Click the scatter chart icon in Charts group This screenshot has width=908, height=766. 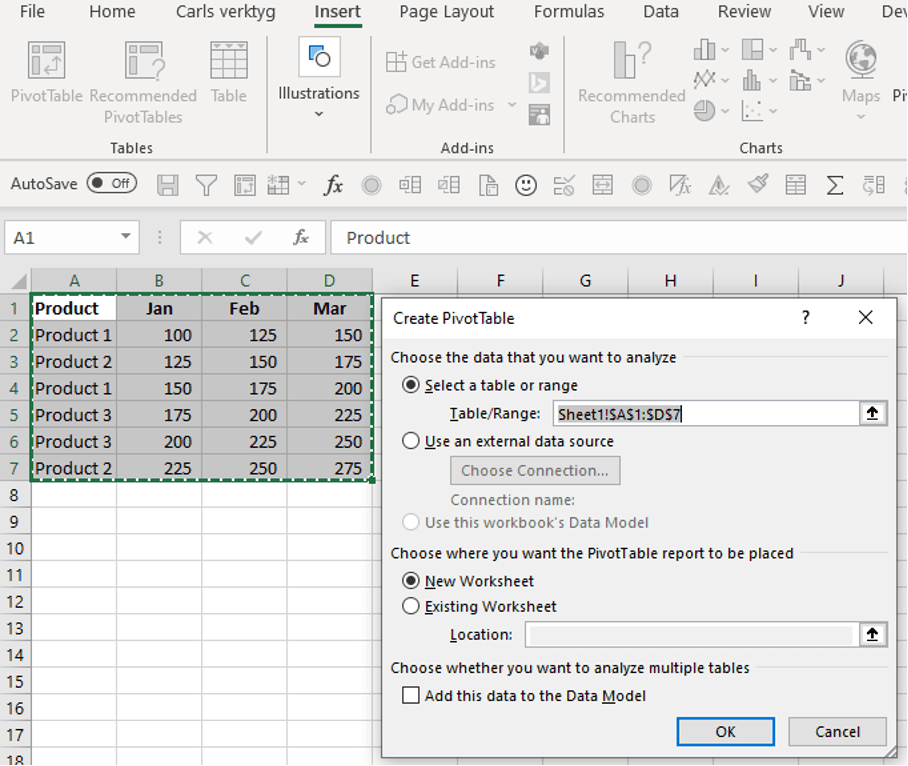click(x=752, y=111)
